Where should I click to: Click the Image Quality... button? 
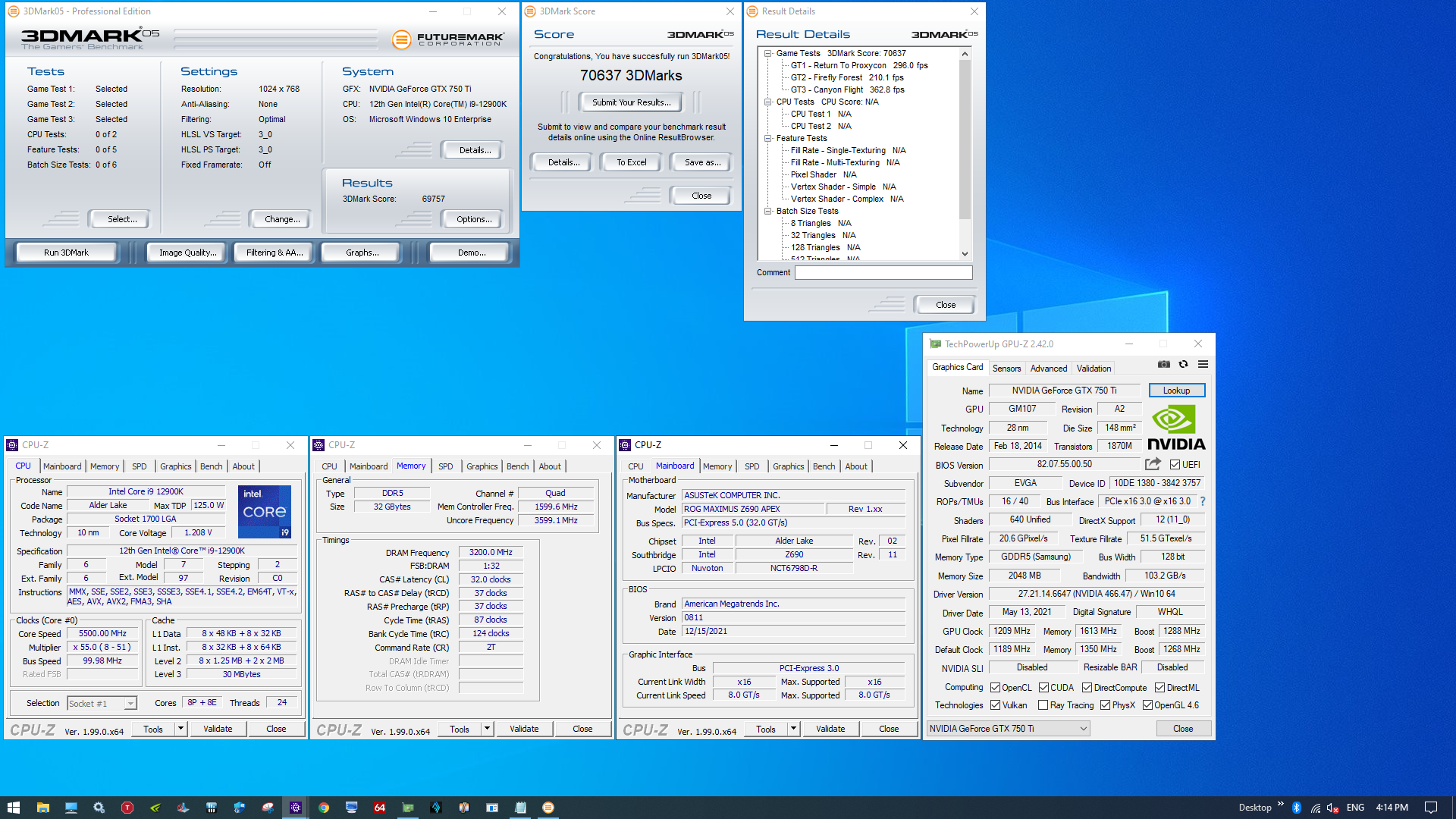pos(187,253)
